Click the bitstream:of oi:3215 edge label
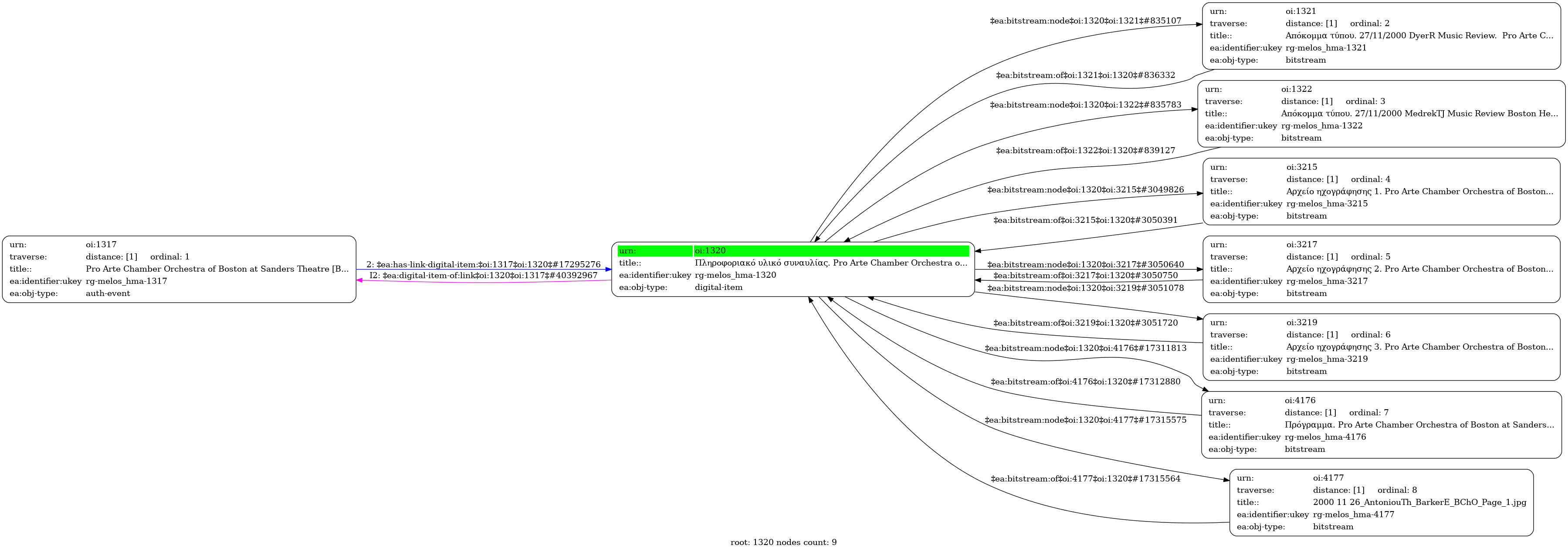Viewport: 1568px width, 552px height. click(x=1085, y=220)
